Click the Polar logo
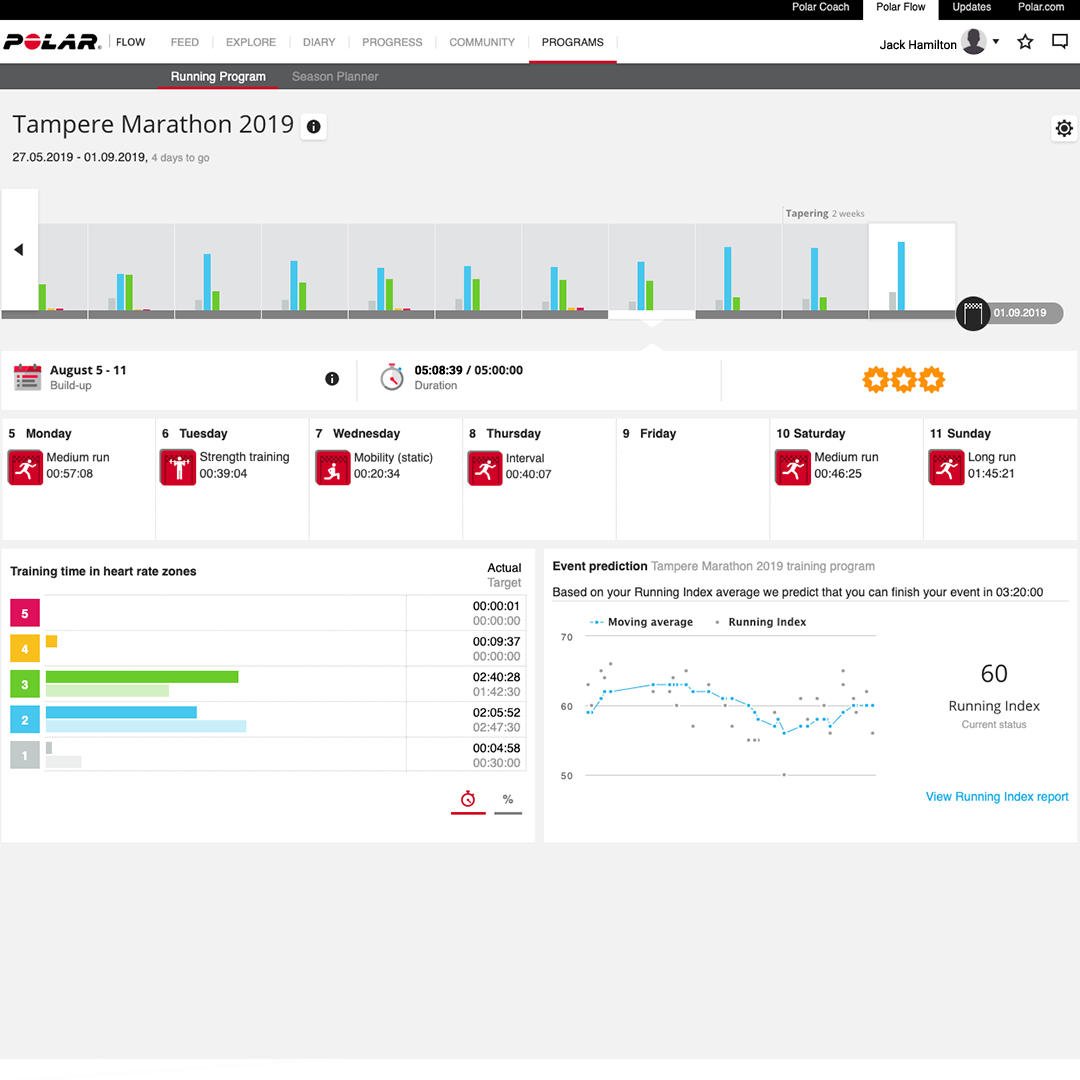 [52, 42]
